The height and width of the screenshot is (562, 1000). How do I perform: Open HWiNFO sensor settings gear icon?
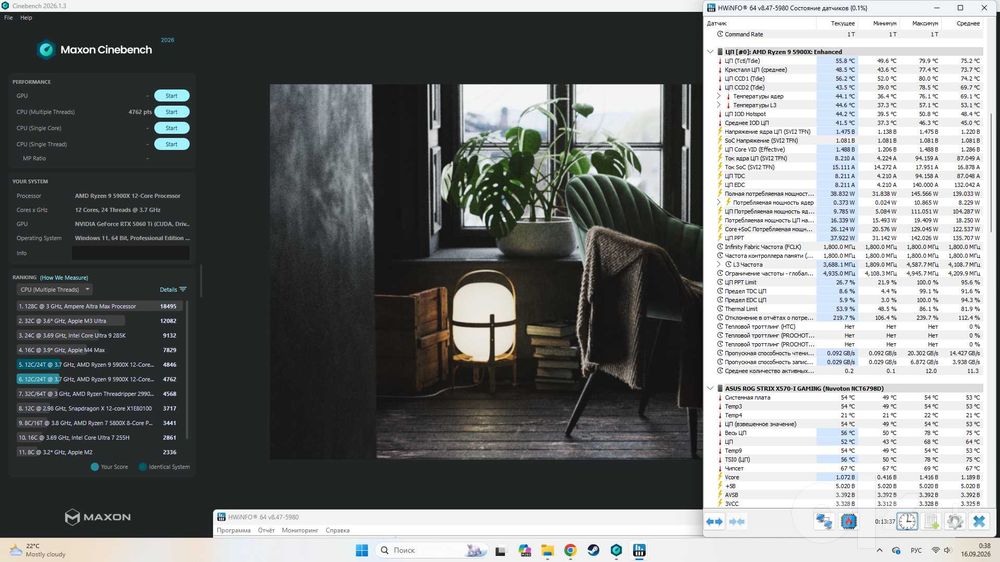click(x=955, y=521)
